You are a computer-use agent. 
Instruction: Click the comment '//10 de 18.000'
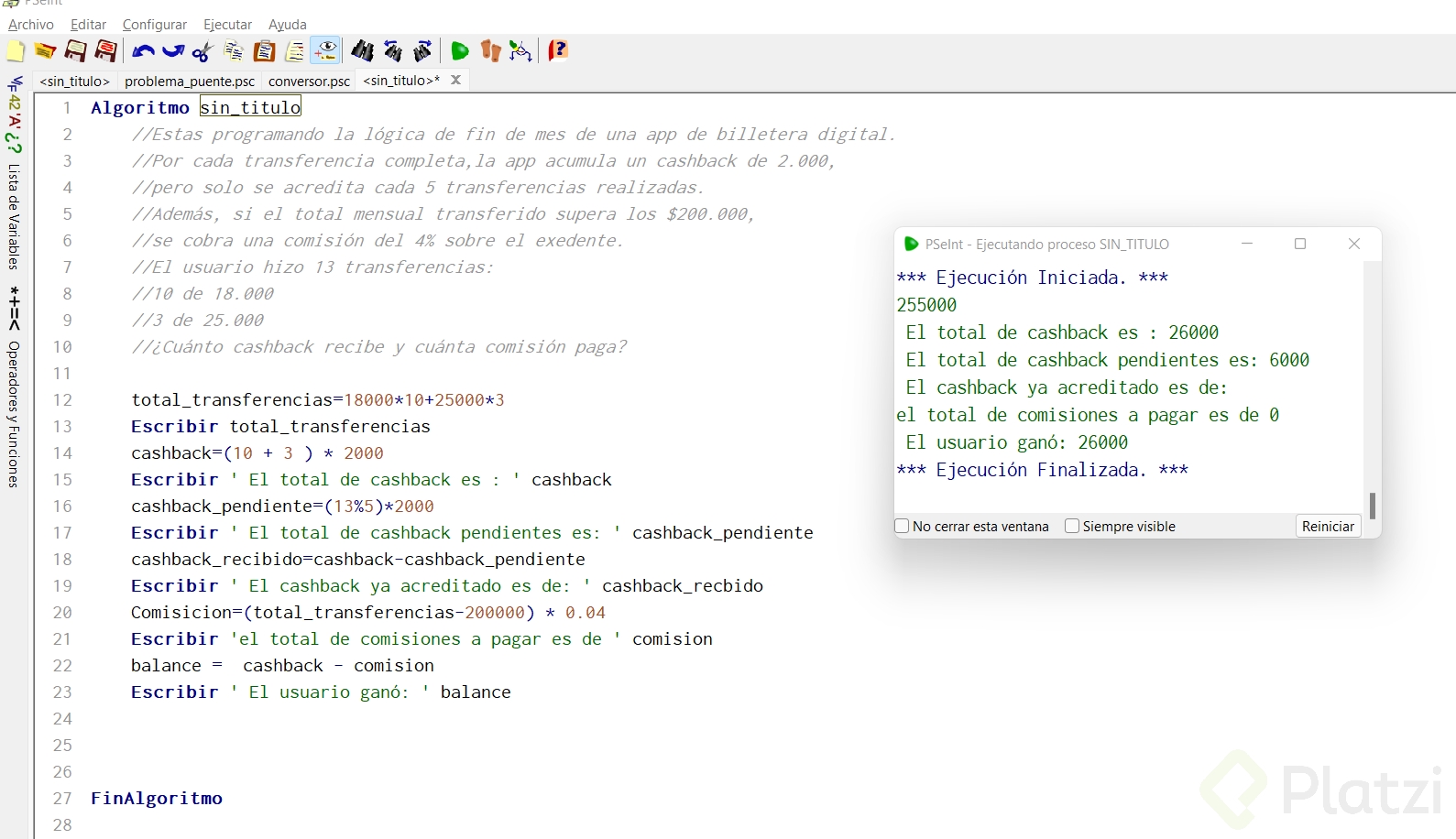point(203,293)
